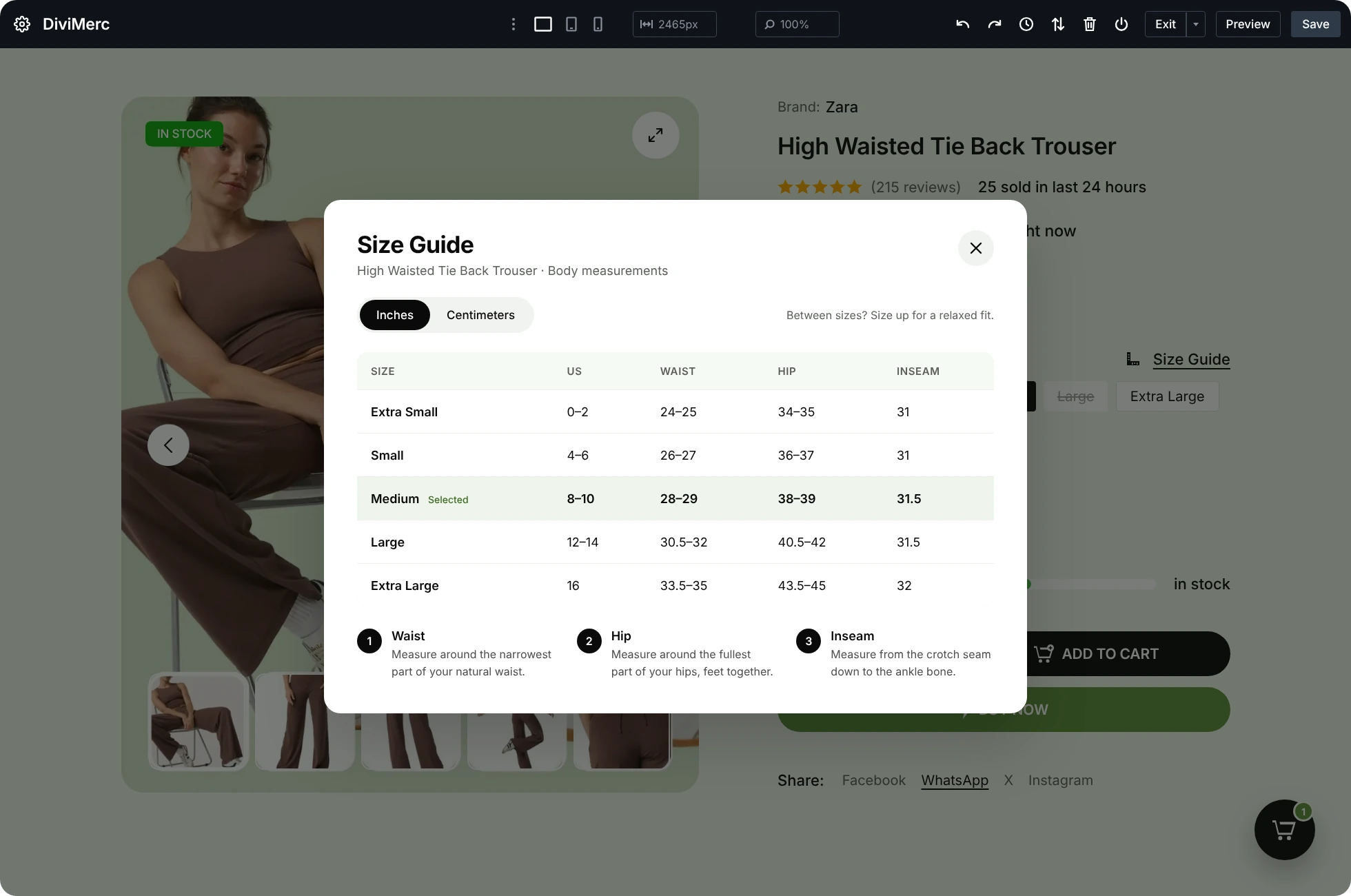
Task: Click the WAIST column header
Action: [678, 371]
